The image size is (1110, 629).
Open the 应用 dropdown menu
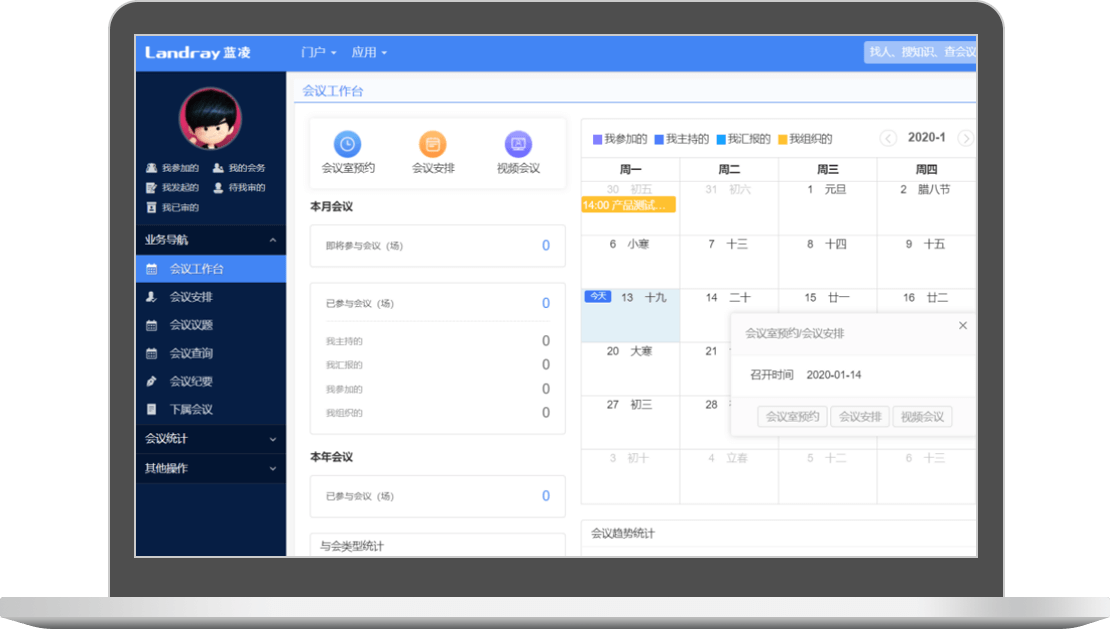click(x=369, y=52)
